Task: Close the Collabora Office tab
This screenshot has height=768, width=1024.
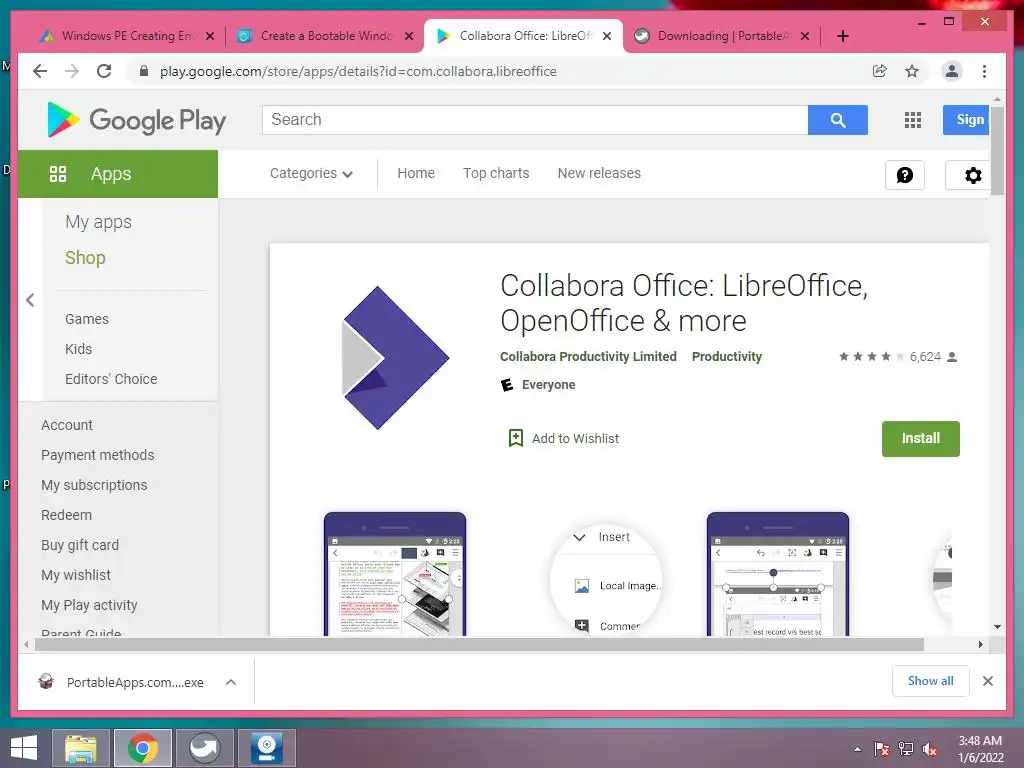Action: 607,36
